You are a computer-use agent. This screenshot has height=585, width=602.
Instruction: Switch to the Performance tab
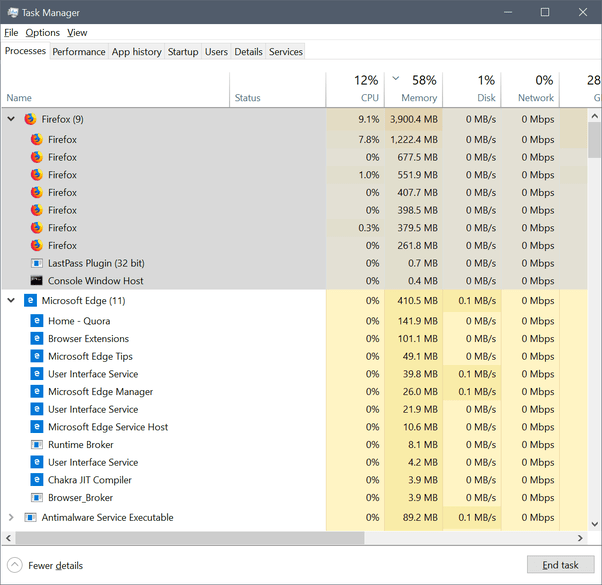(x=79, y=52)
